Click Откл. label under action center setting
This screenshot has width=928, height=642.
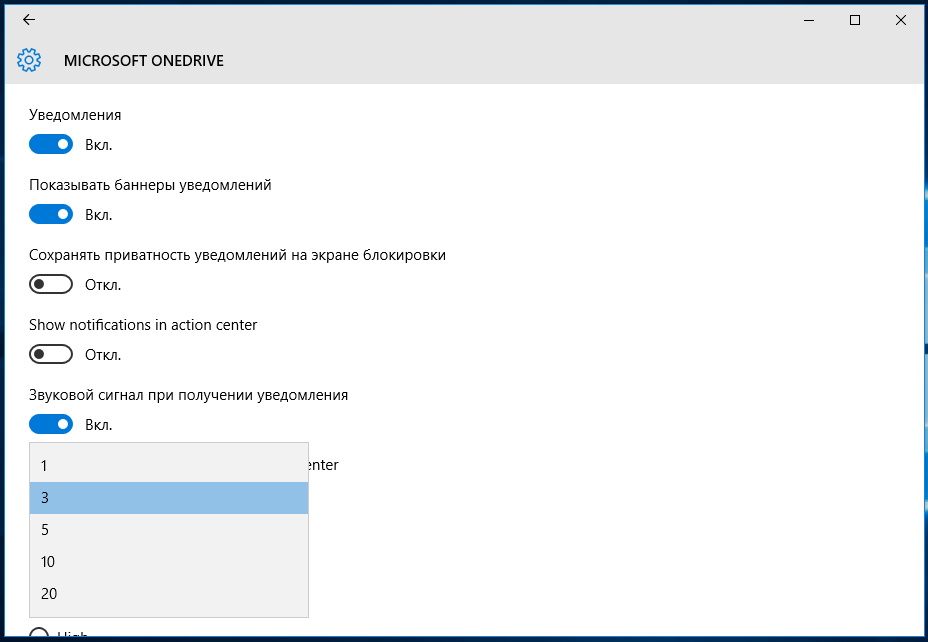103,355
